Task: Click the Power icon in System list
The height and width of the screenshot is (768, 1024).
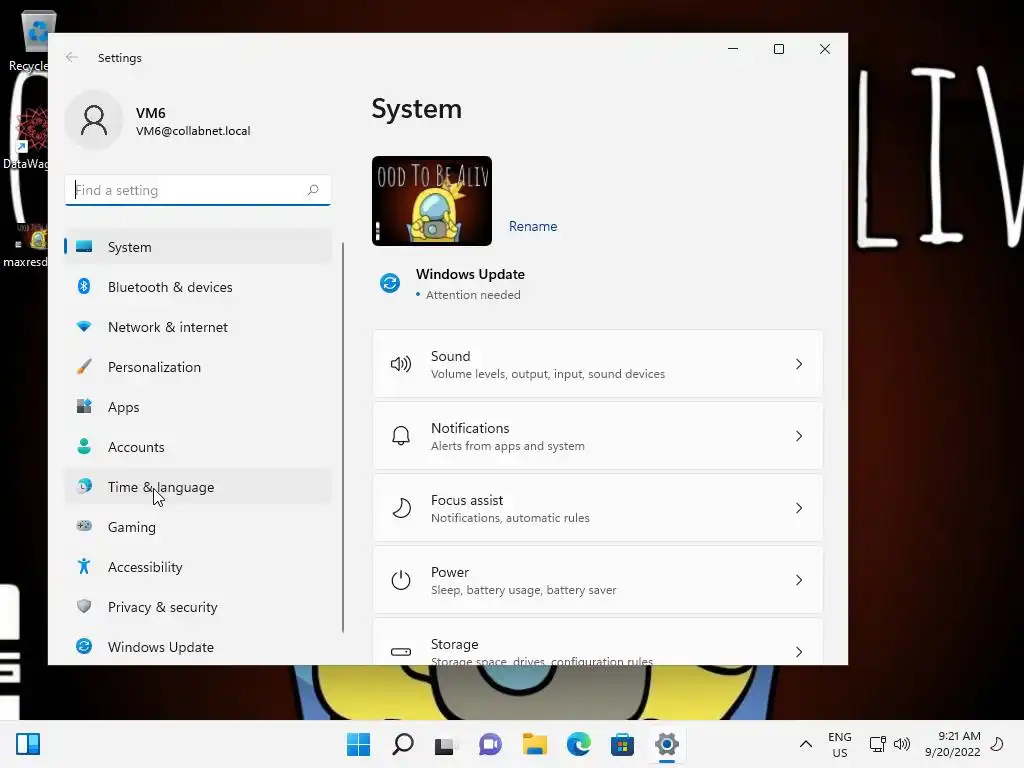Action: (x=401, y=580)
